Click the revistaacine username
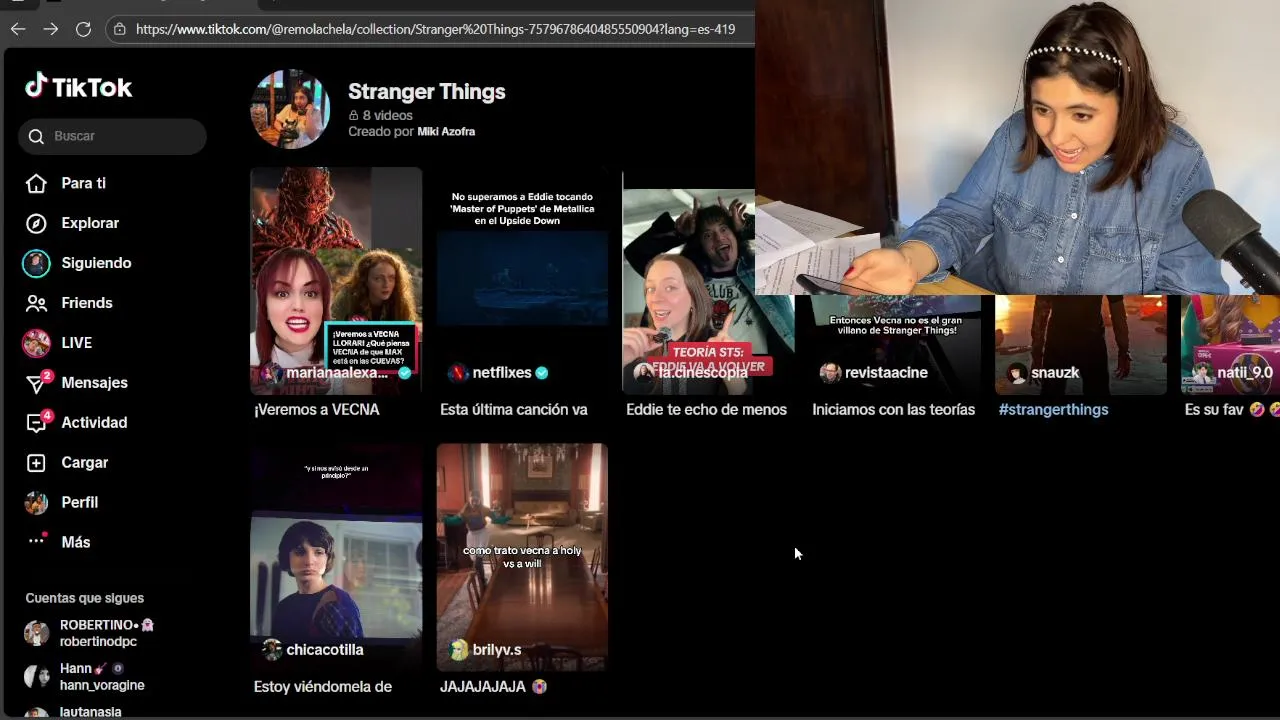Screen dimensions: 1280x720 click(x=886, y=373)
